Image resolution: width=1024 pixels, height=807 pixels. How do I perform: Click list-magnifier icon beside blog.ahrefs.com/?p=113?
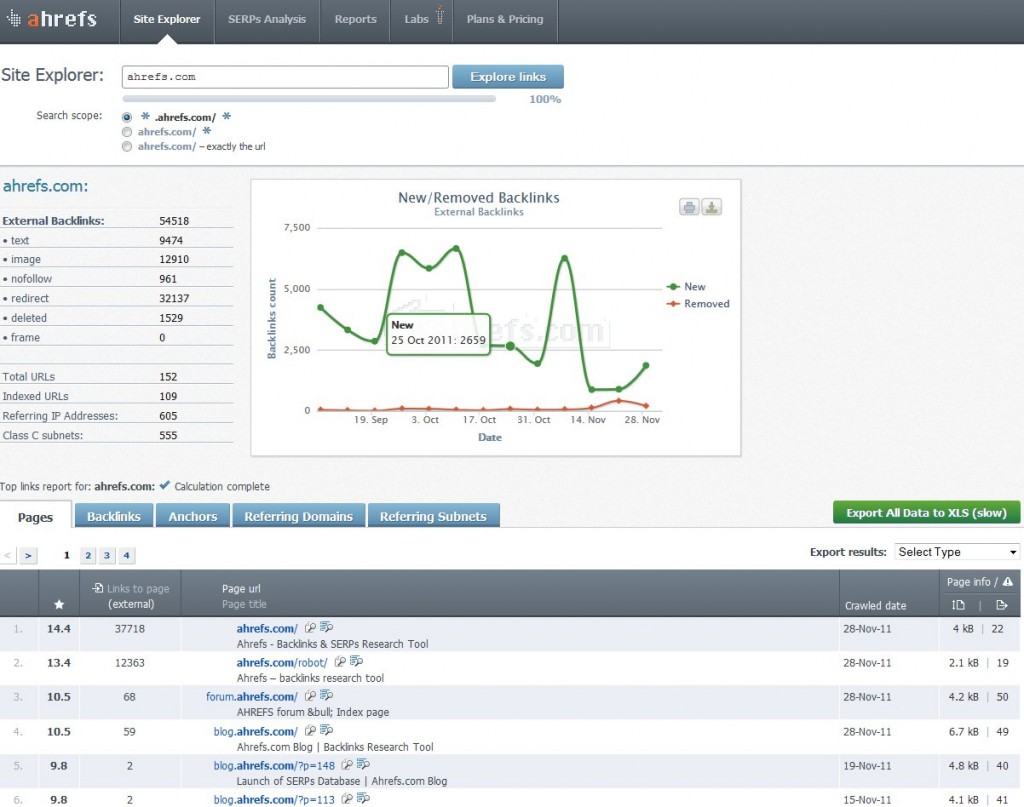click(363, 798)
